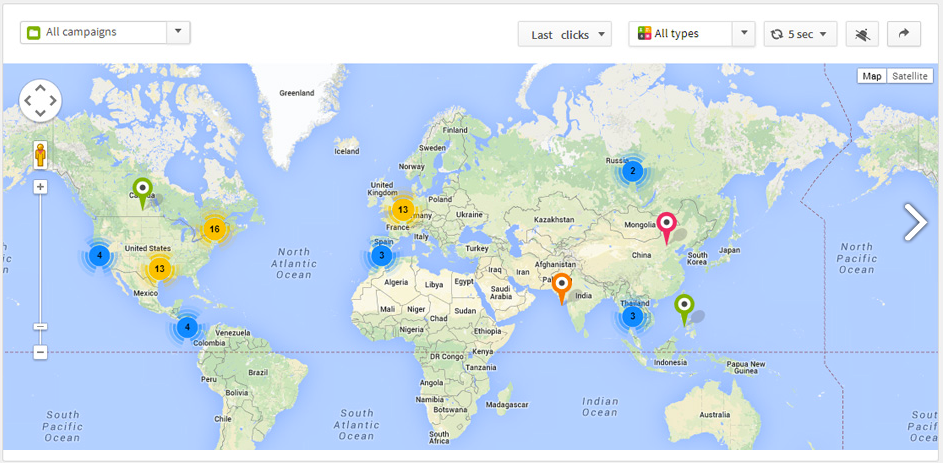The height and width of the screenshot is (463, 943).
Task: Click the yellow 13 cluster near France
Action: coord(403,210)
